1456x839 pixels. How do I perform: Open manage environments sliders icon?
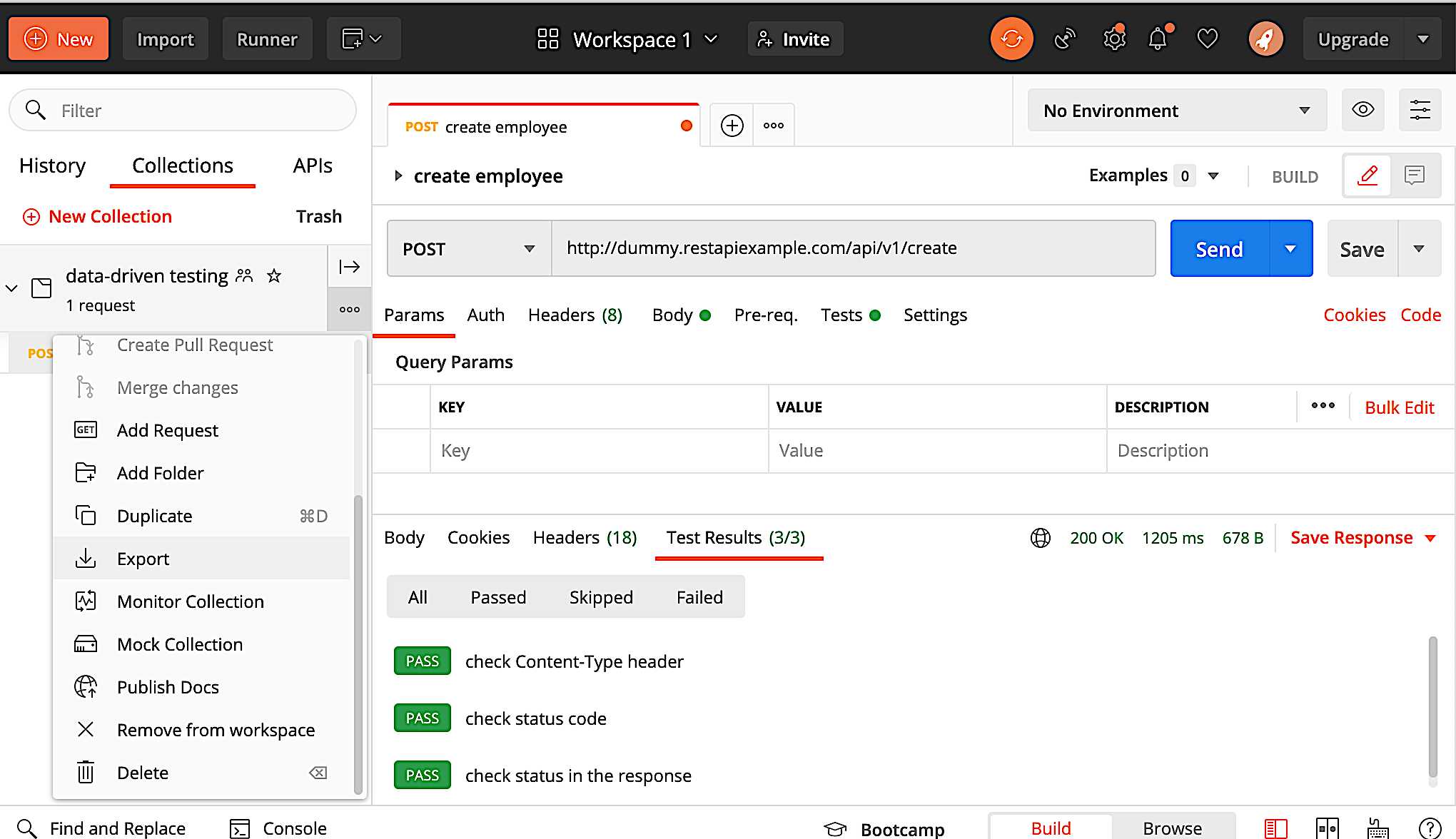click(1420, 110)
